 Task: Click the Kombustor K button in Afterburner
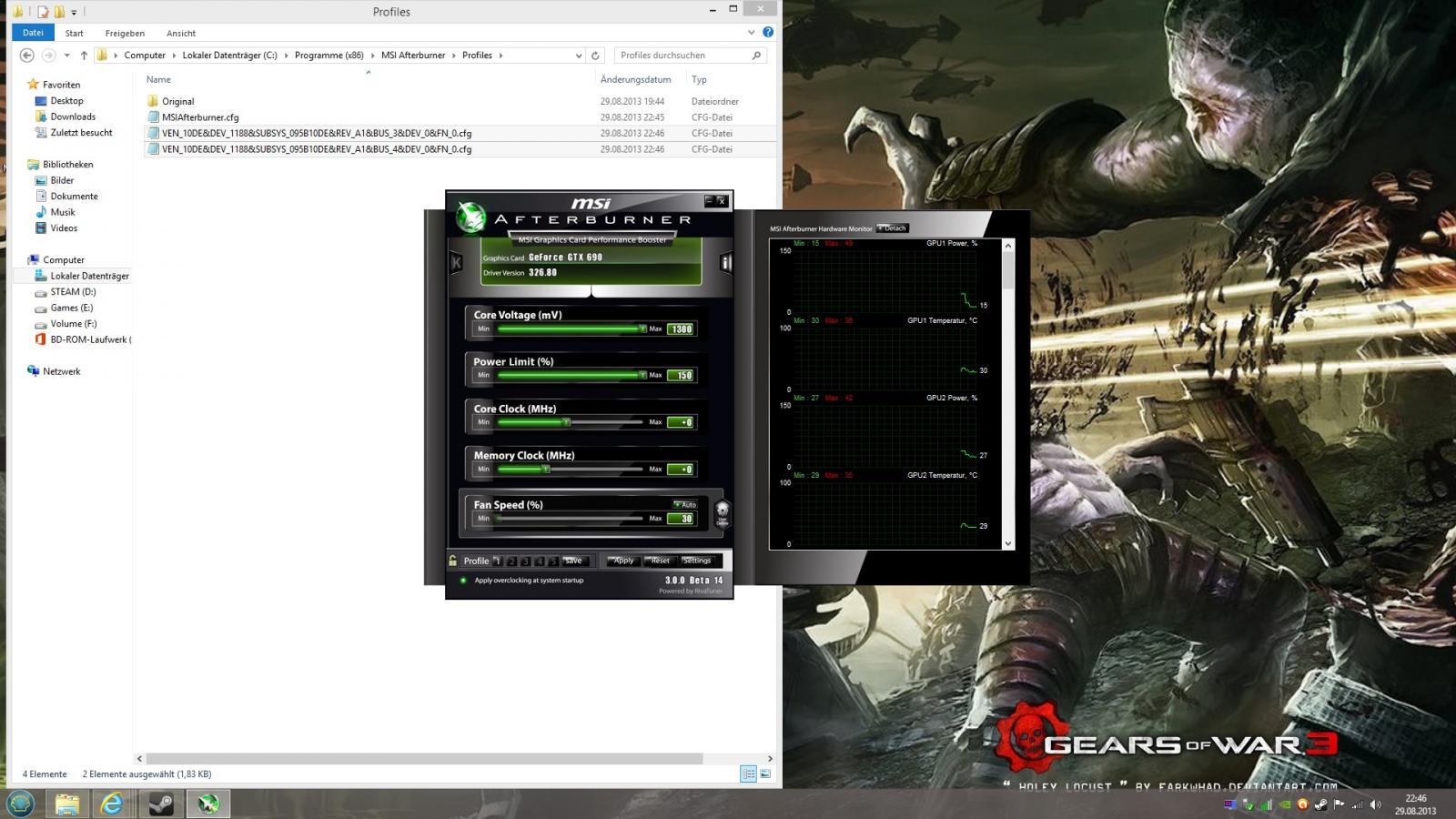click(x=456, y=262)
